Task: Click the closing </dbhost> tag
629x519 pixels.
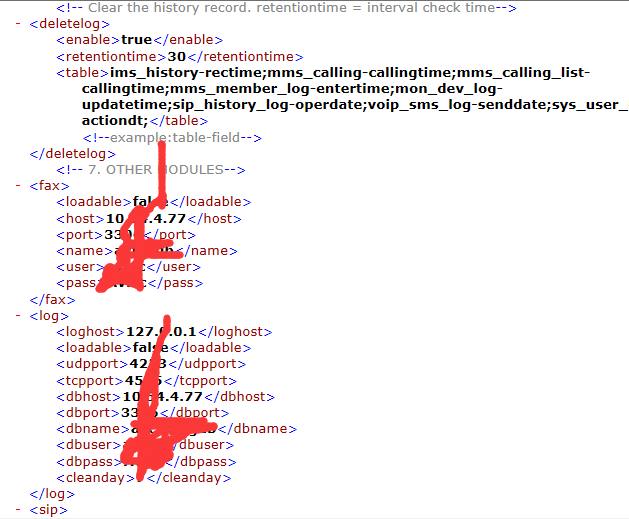Action: [x=239, y=397]
